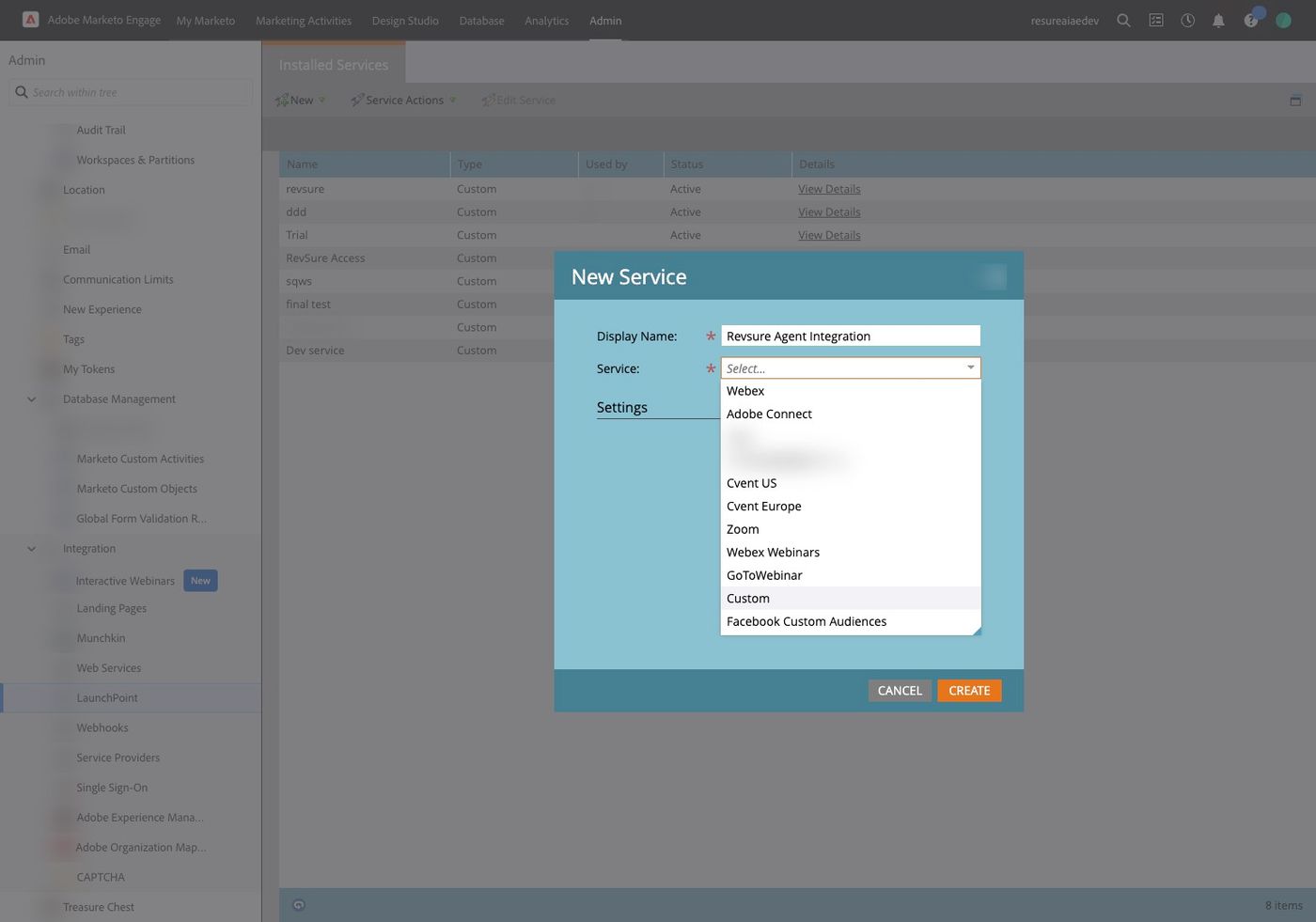This screenshot has width=1316, height=922.
Task: Open Interactive Webinars in the tree
Action: 125,581
